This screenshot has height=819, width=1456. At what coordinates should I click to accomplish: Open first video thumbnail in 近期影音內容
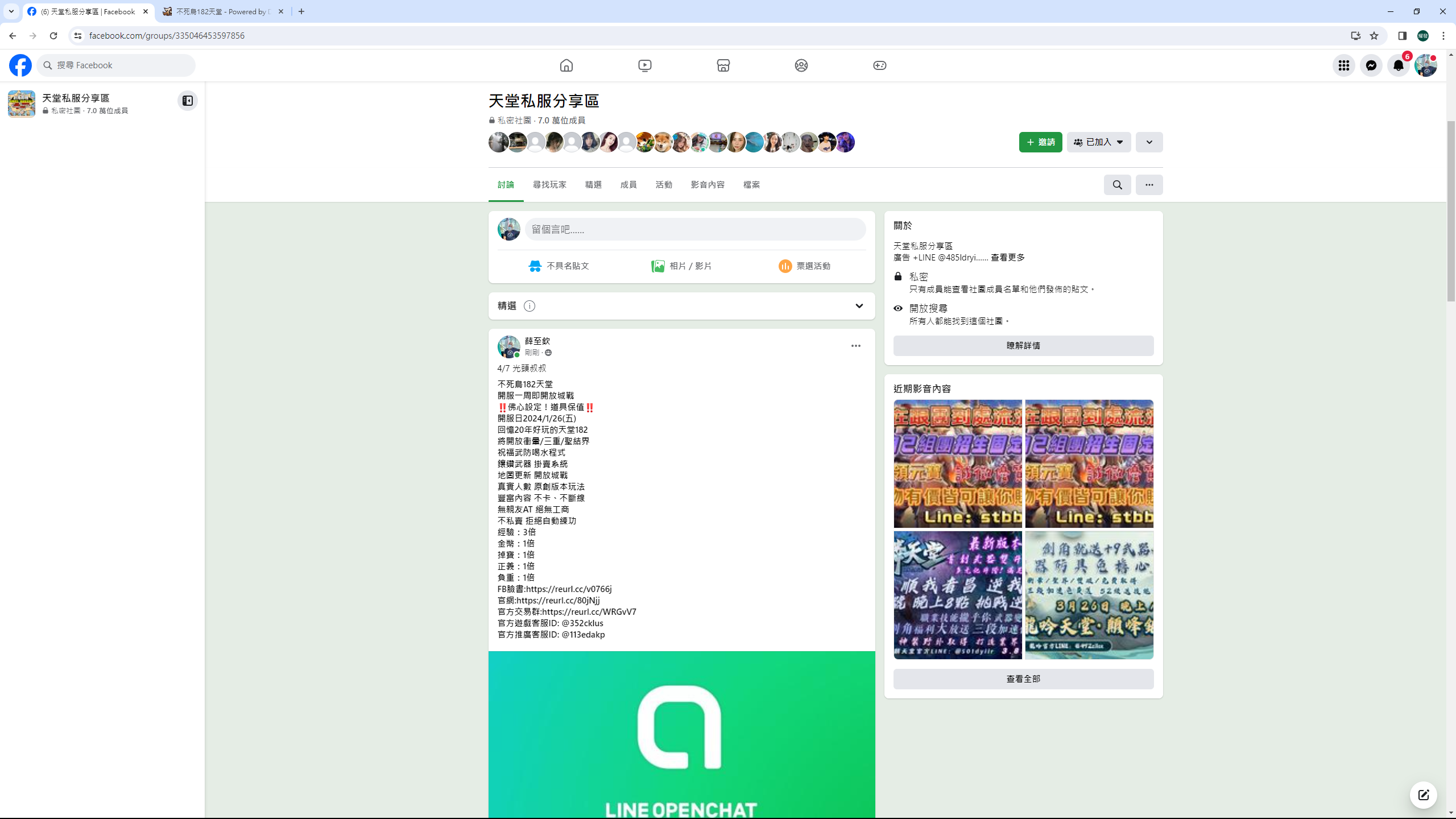(x=958, y=464)
